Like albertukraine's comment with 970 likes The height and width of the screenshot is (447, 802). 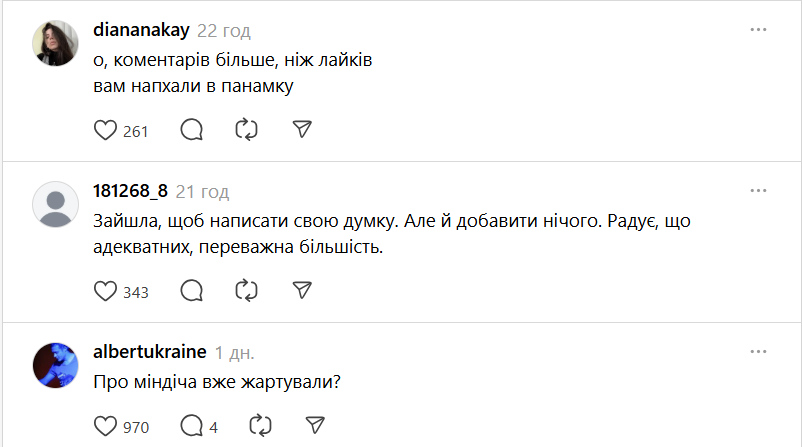click(x=105, y=426)
